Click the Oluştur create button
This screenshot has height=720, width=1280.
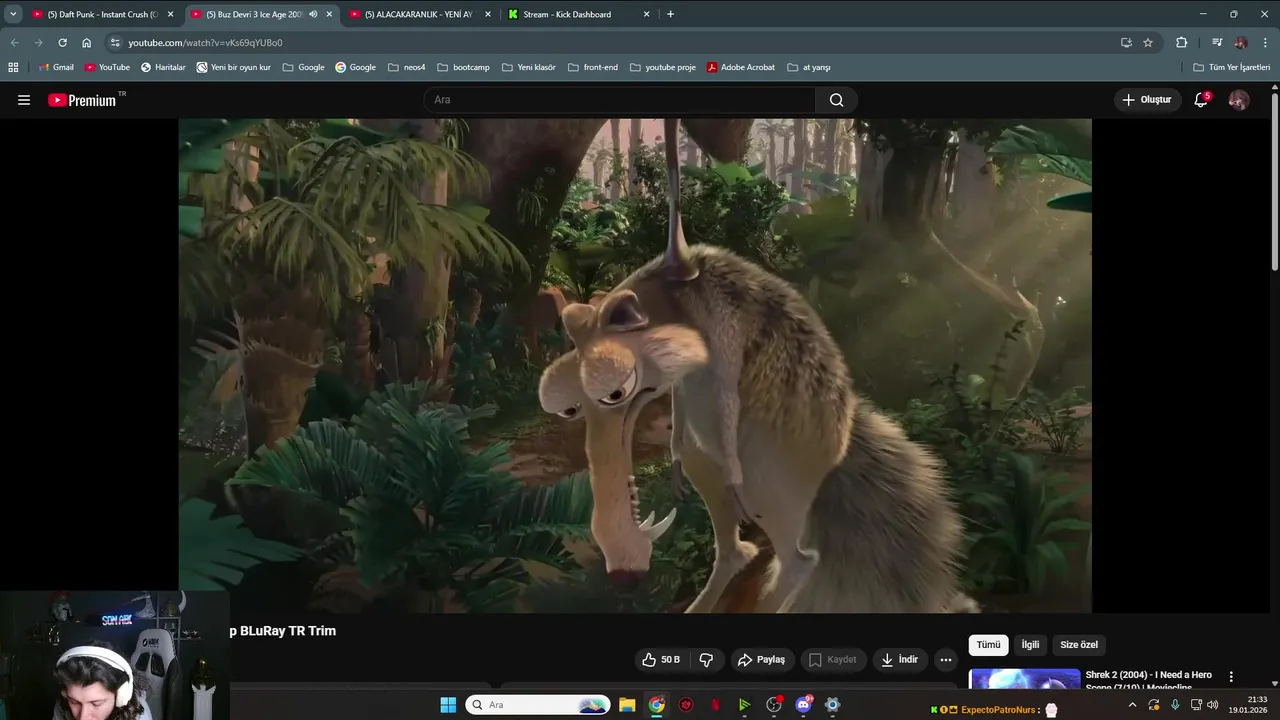(x=1146, y=100)
